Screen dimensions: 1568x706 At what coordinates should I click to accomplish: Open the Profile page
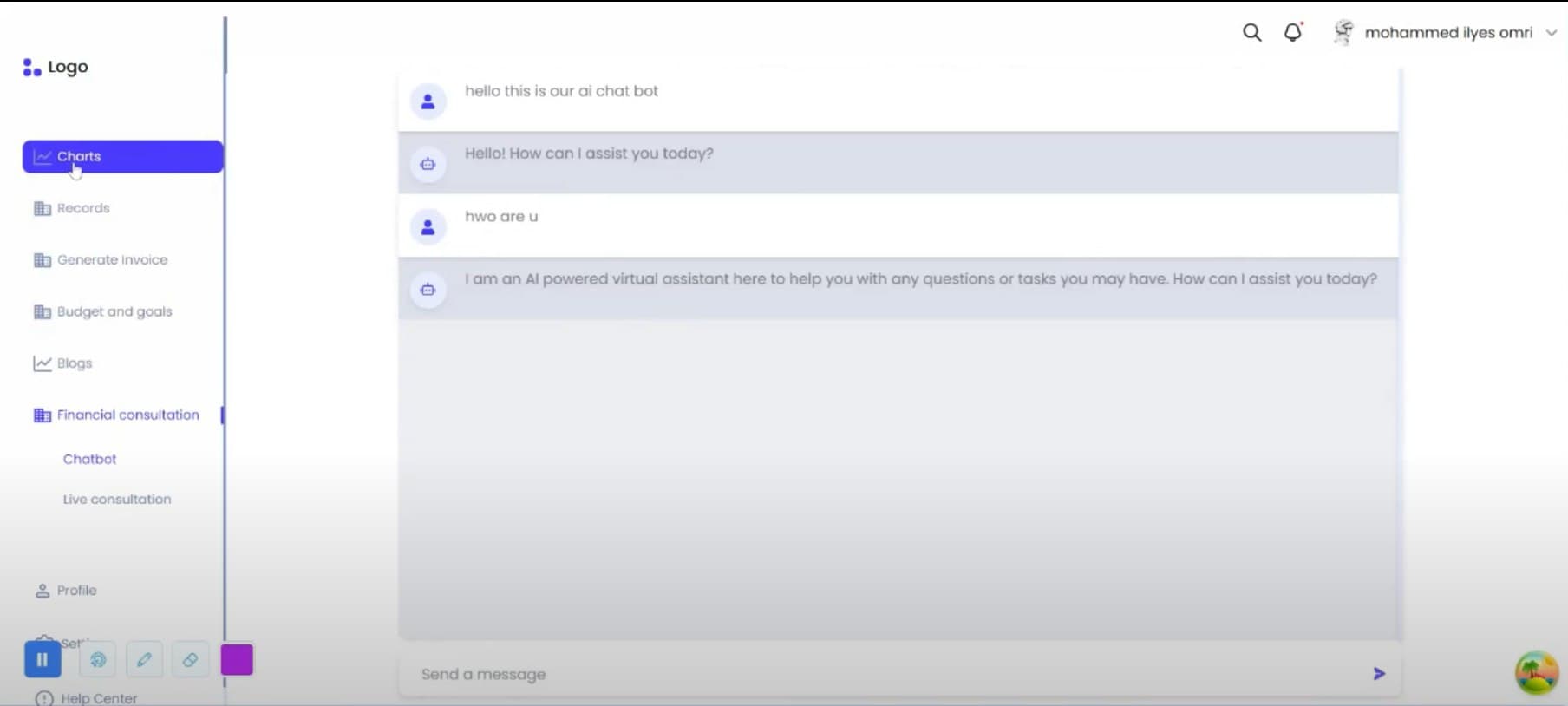tap(76, 591)
